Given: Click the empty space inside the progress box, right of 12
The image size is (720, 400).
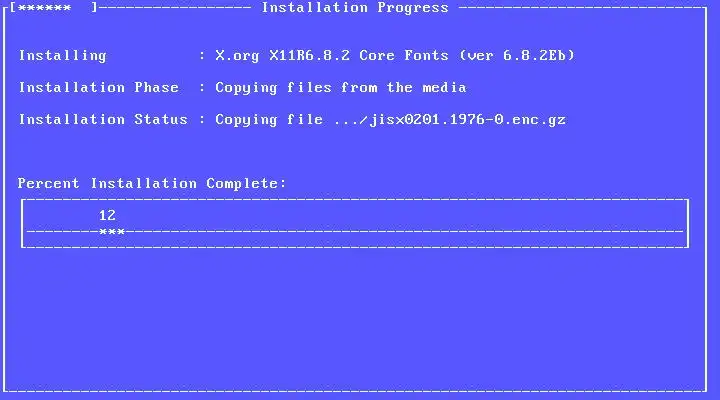Looking at the screenshot, I should [x=399, y=215].
